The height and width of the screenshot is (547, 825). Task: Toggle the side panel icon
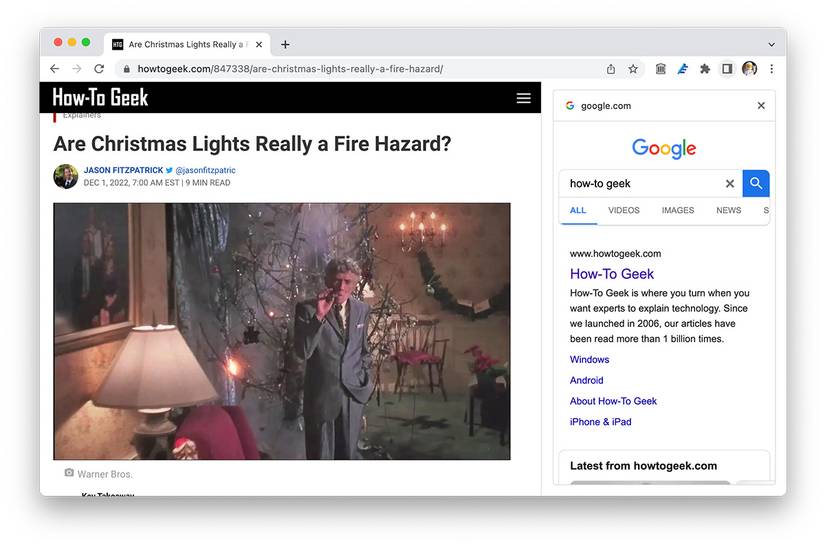[727, 69]
